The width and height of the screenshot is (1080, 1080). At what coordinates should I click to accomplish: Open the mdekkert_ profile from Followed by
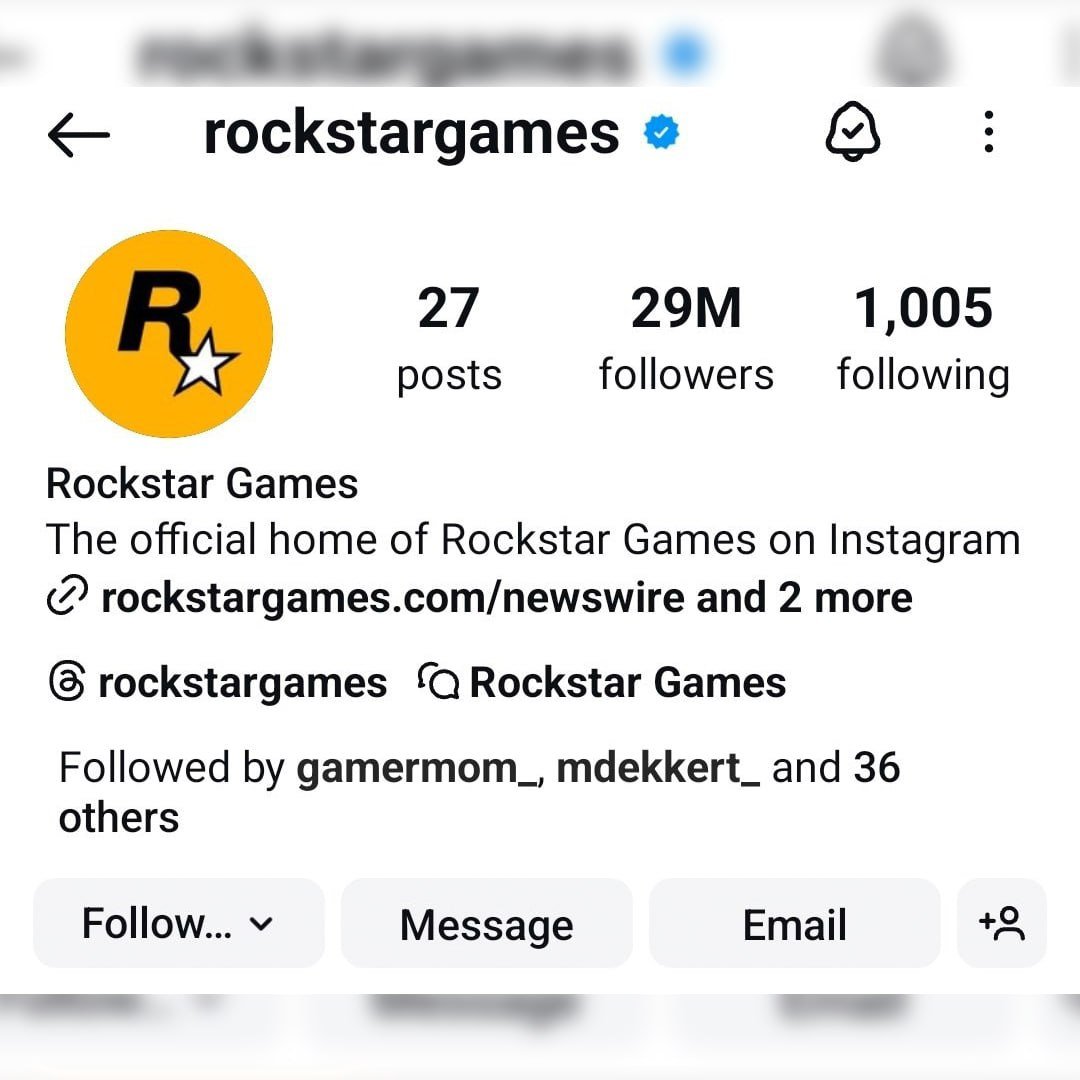[x=658, y=768]
